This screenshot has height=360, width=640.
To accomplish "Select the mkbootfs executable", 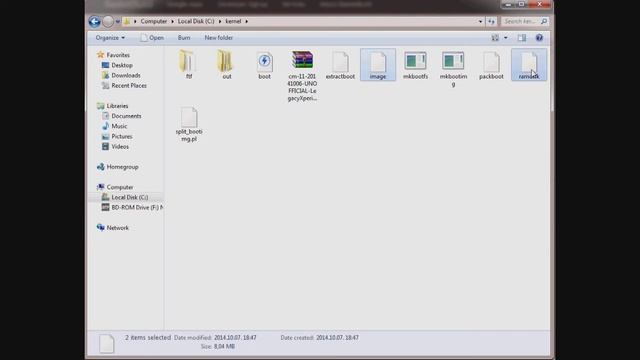I will pyautogui.click(x=416, y=64).
